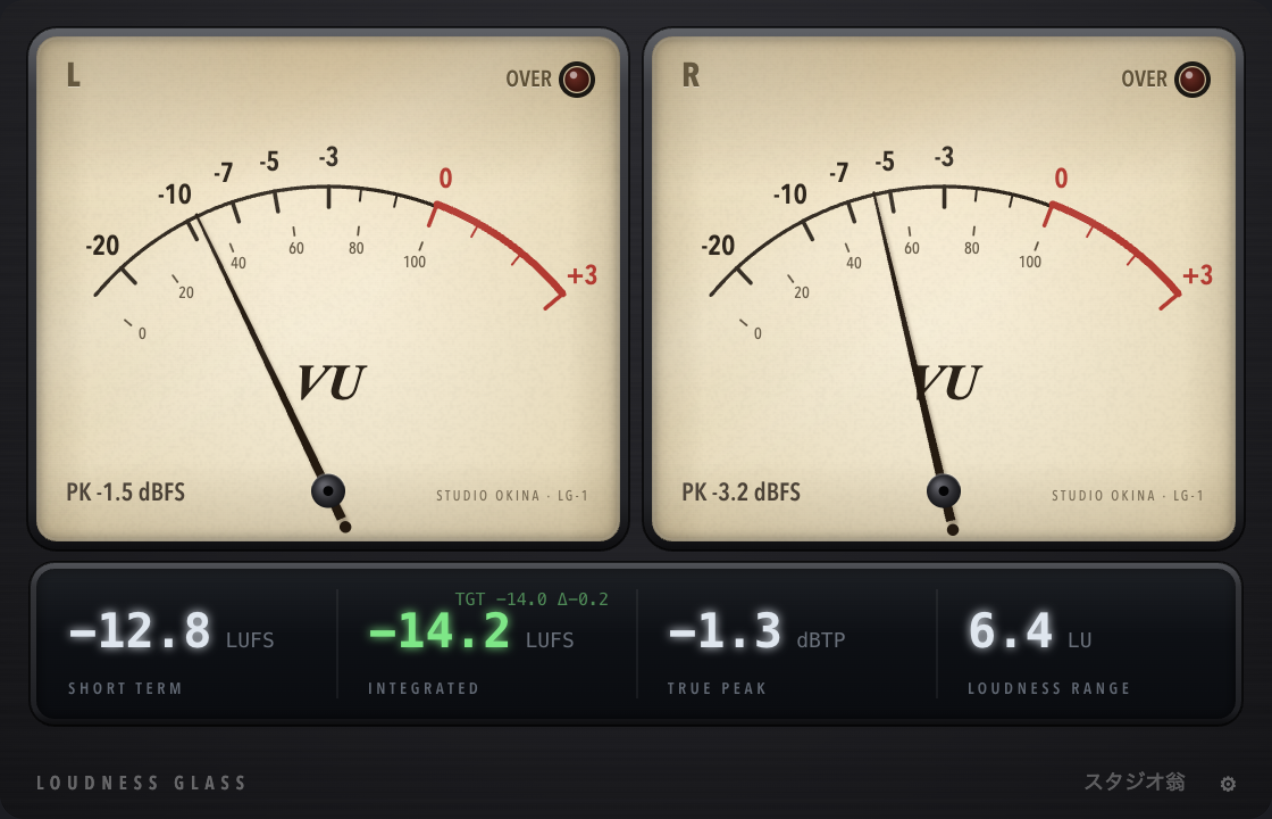The image size is (1272, 819).
Task: Click the 6.4 loudness range value
Action: pyautogui.click(x=1010, y=631)
